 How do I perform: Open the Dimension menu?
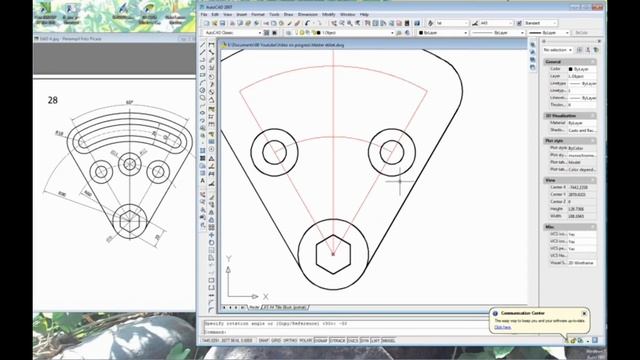tap(308, 14)
